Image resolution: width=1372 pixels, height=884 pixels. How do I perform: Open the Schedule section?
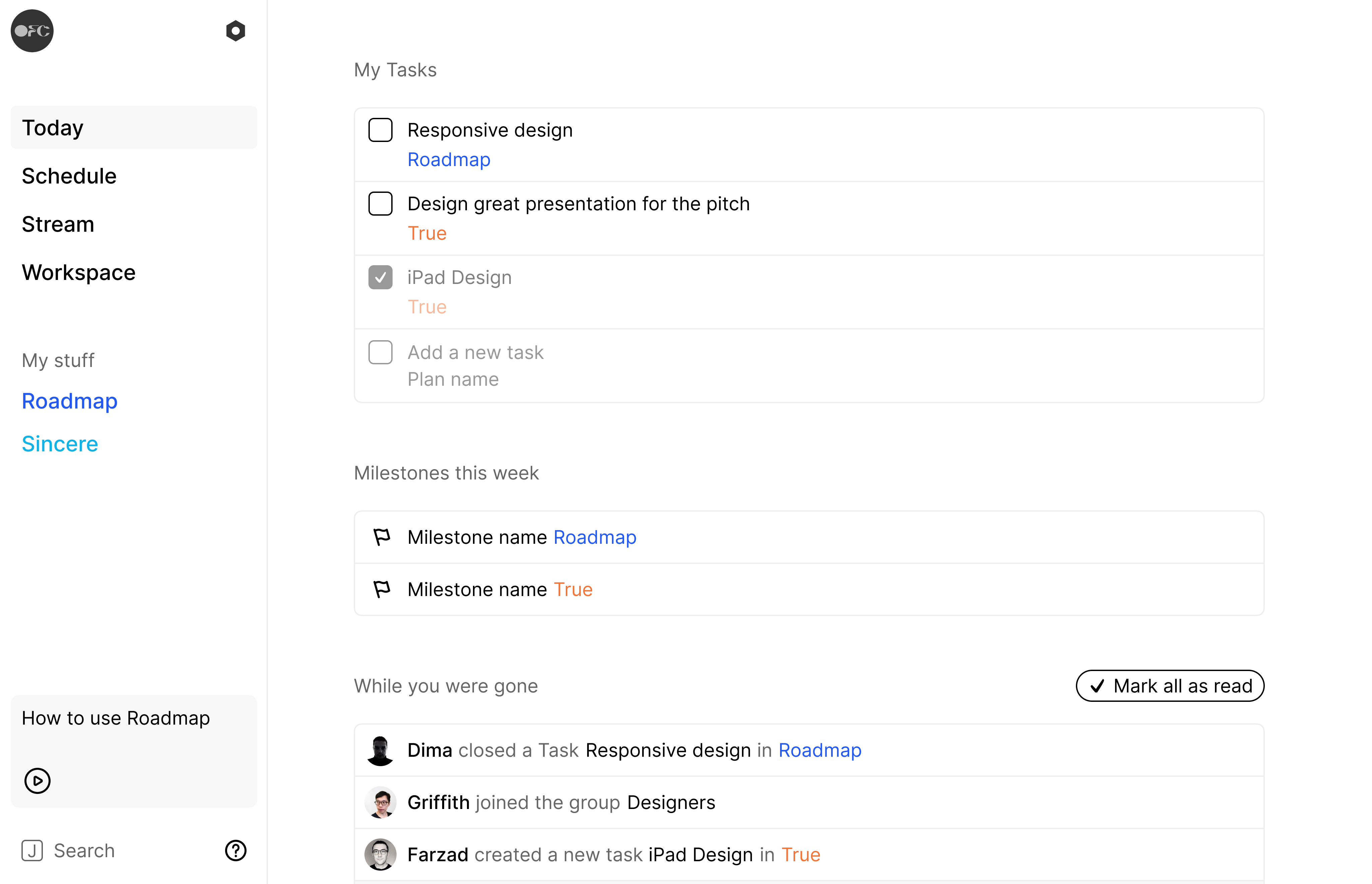[69, 176]
